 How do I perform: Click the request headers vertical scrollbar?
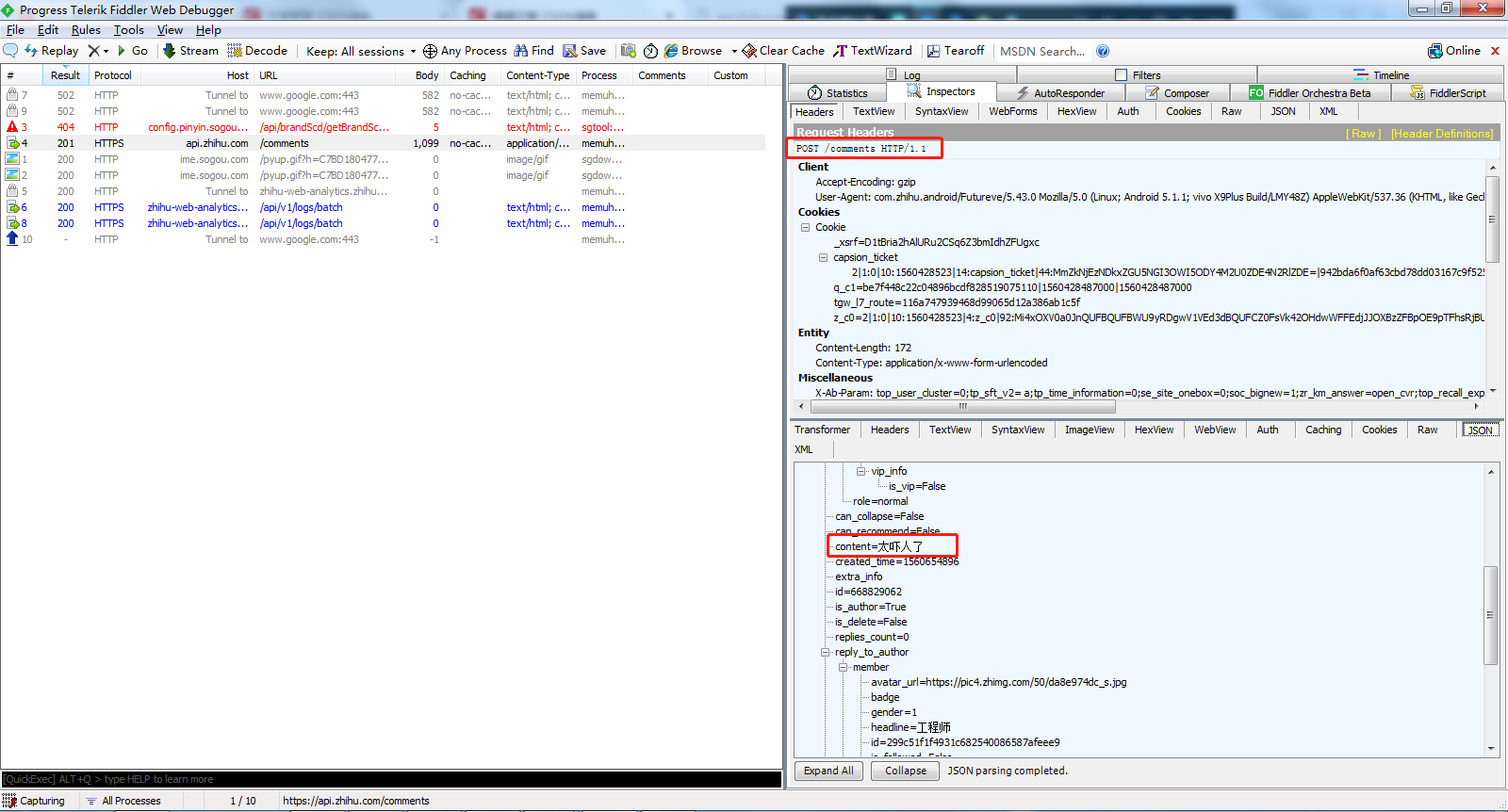1491,219
